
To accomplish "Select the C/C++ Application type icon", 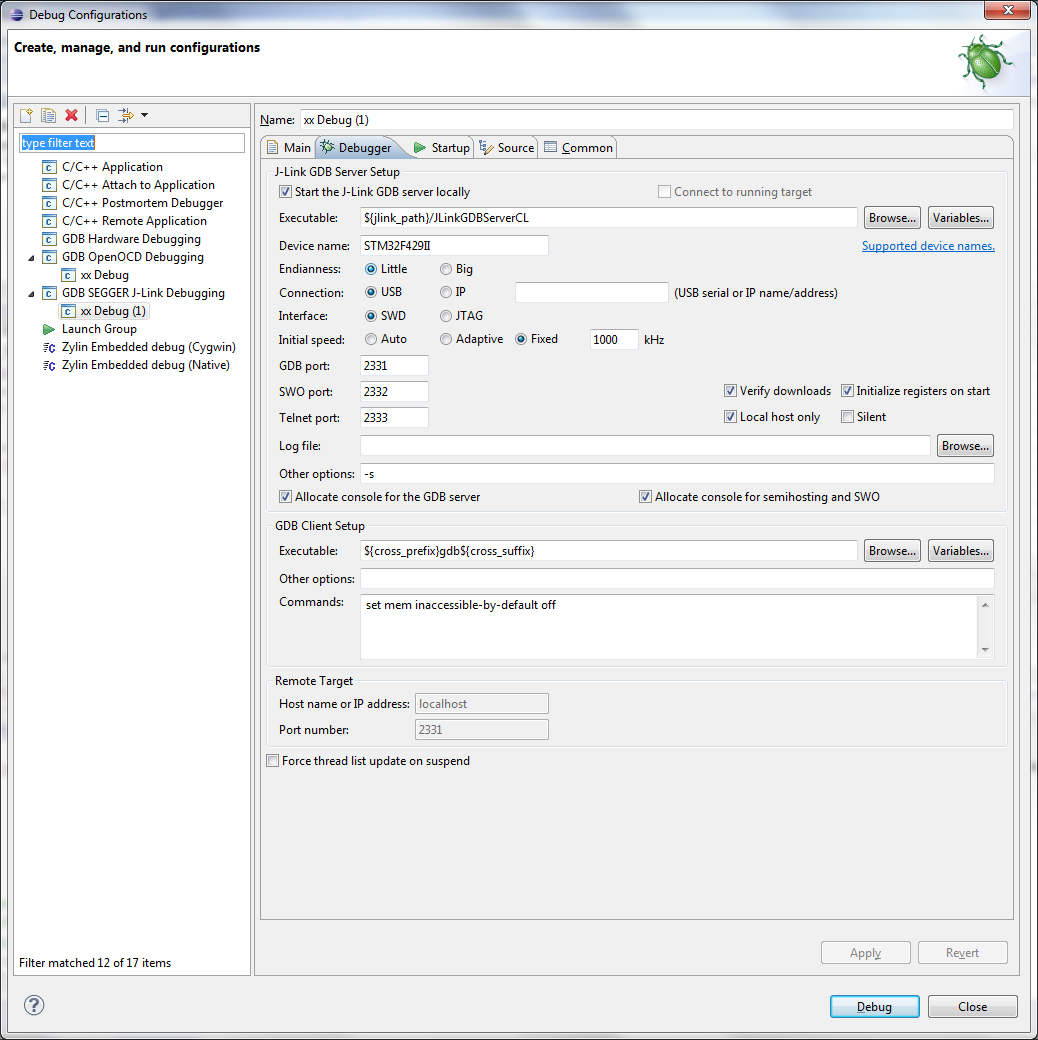I will point(49,167).
